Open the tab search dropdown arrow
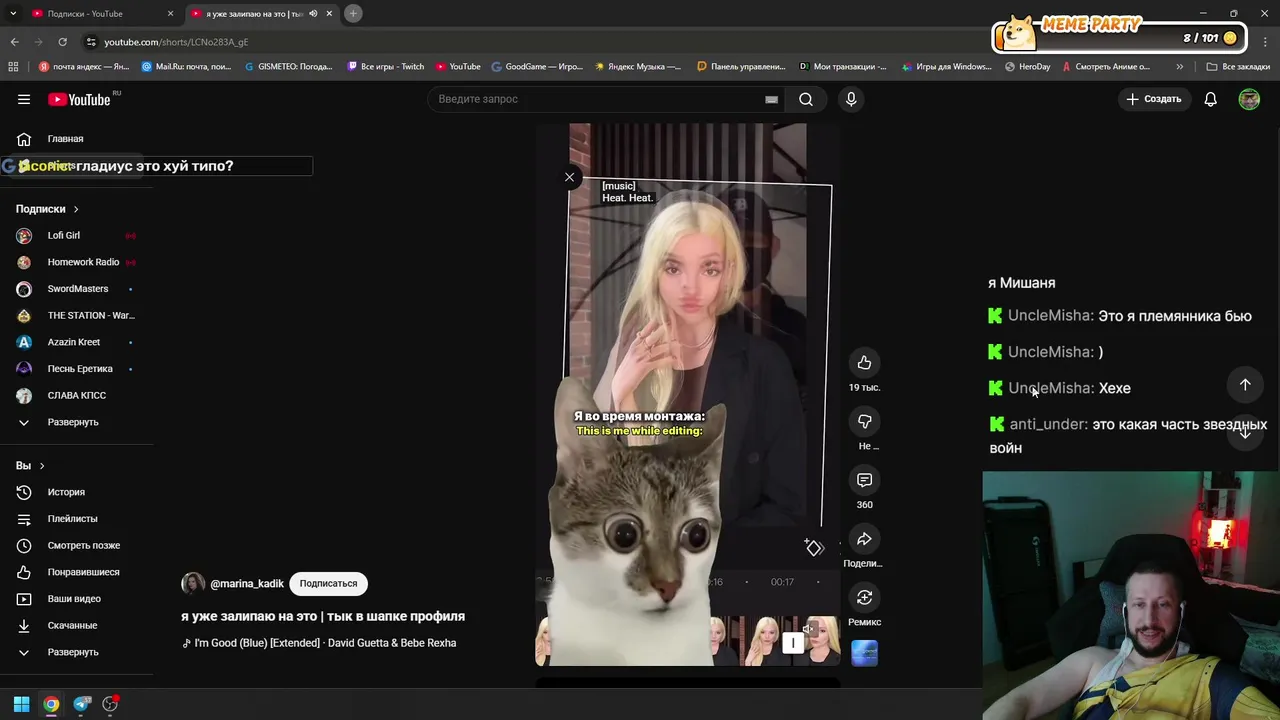 (13, 14)
